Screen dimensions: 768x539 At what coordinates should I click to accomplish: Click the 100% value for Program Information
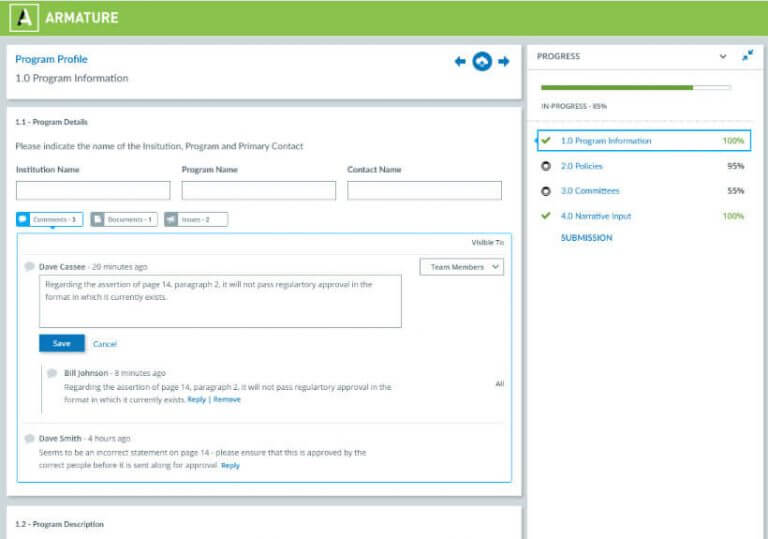click(733, 141)
